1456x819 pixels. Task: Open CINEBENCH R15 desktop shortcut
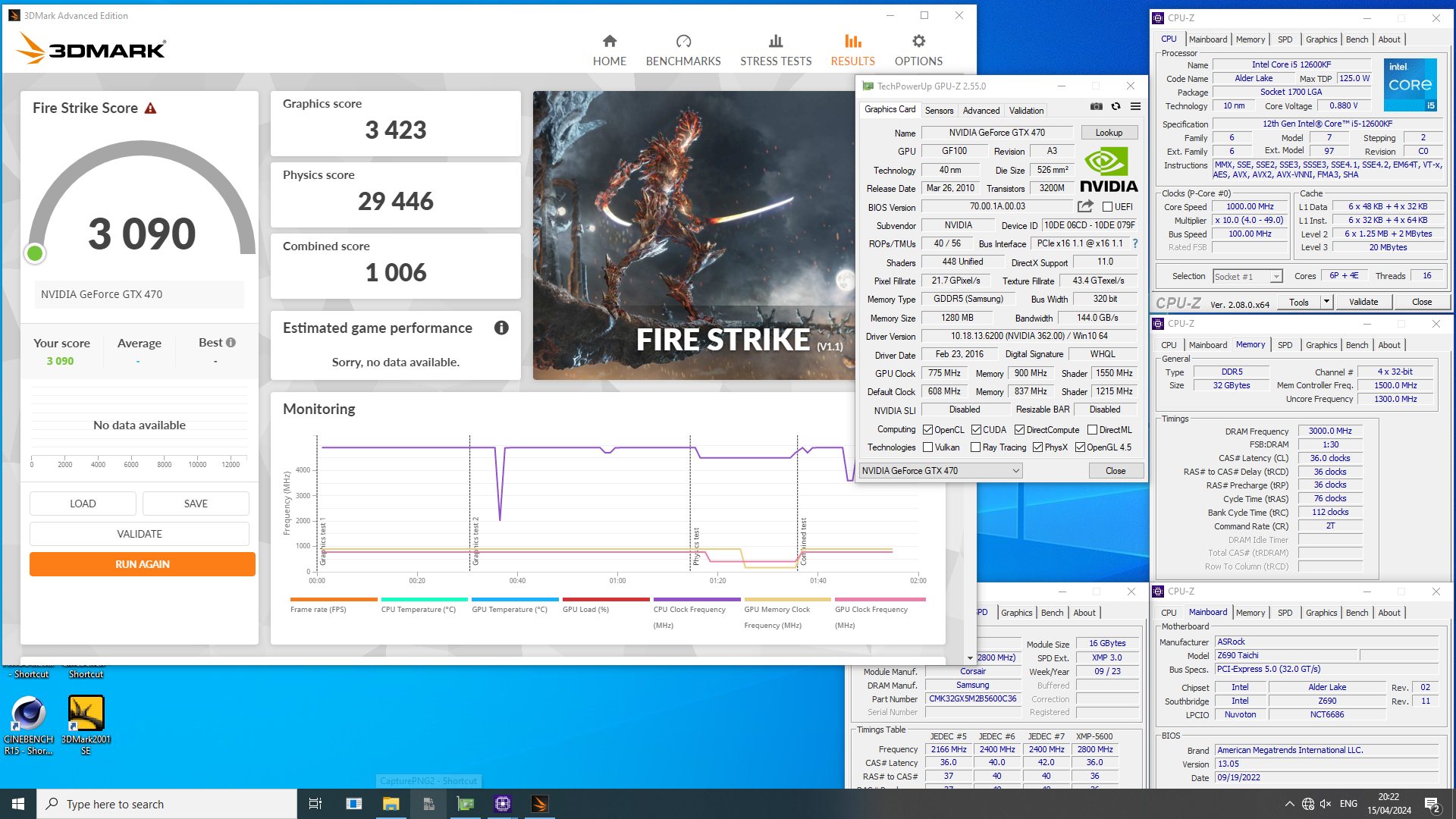pyautogui.click(x=29, y=725)
